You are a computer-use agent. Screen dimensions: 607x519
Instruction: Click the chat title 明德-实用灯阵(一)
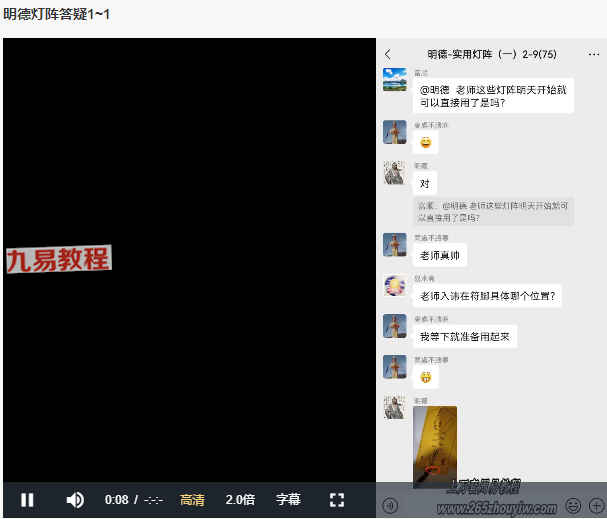click(x=492, y=54)
